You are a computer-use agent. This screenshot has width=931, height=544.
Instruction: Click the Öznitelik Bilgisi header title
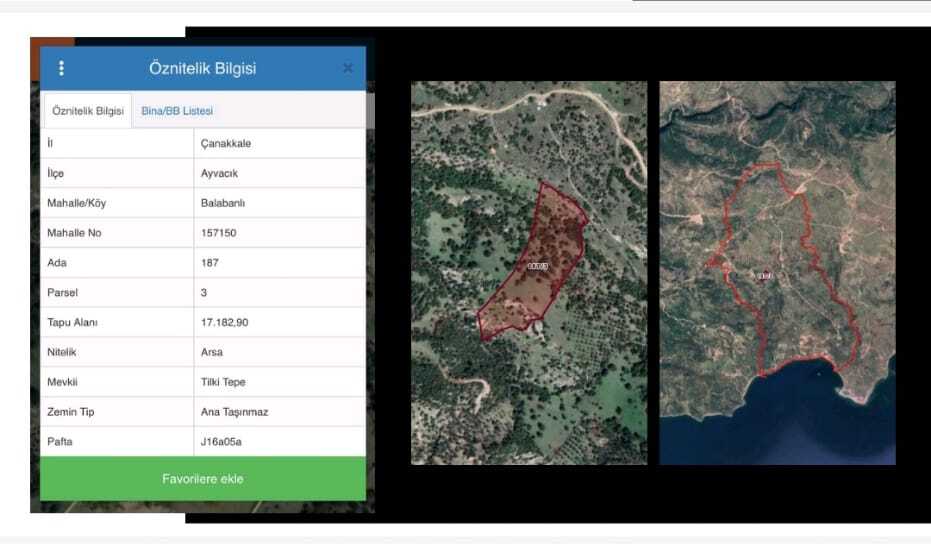[x=202, y=68]
